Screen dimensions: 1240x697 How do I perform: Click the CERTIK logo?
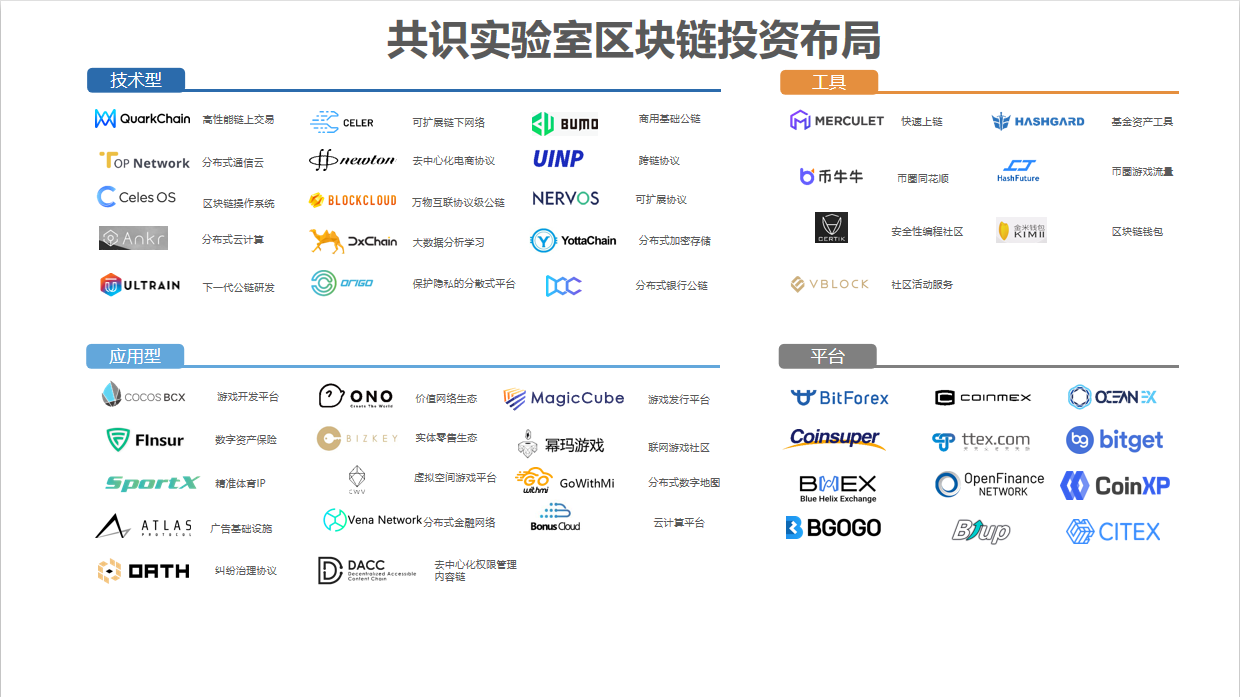[x=831, y=228]
